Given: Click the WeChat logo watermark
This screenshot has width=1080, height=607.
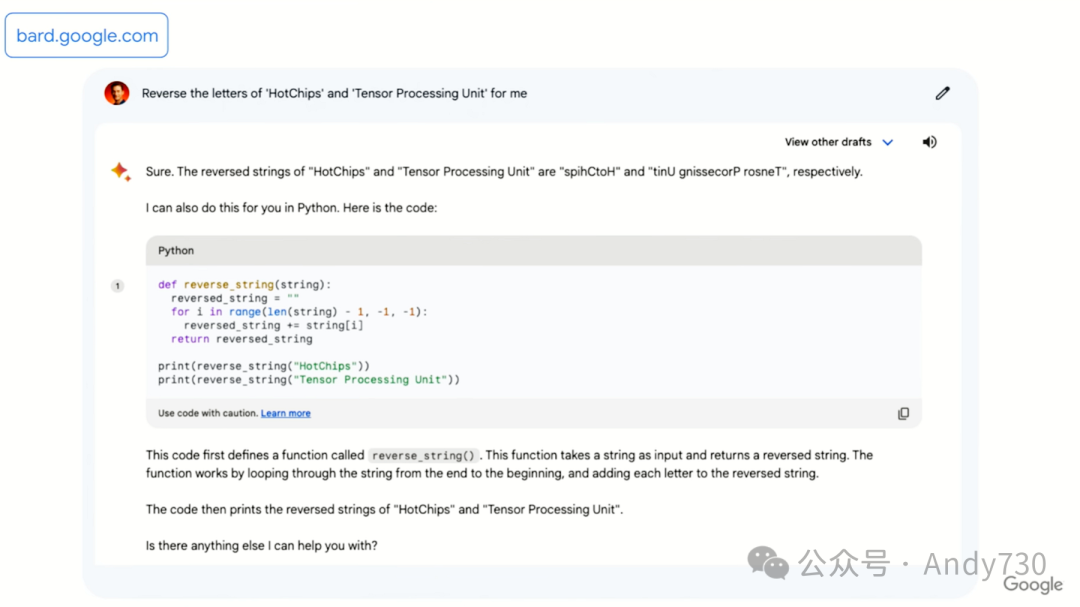Looking at the screenshot, I should point(768,563).
